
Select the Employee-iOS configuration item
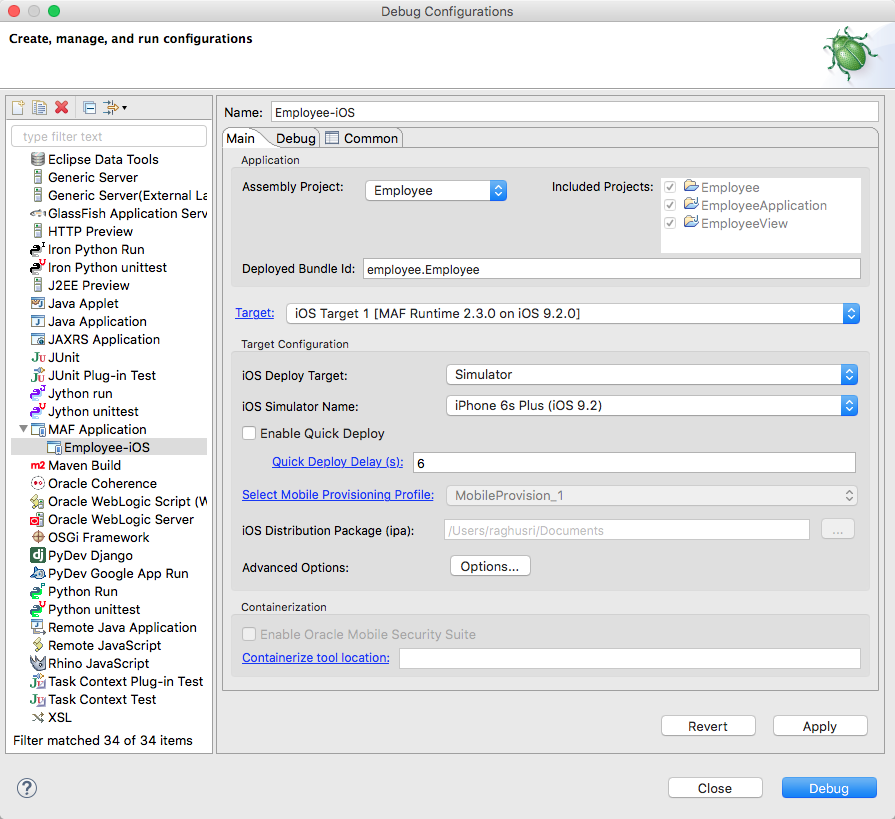point(109,447)
